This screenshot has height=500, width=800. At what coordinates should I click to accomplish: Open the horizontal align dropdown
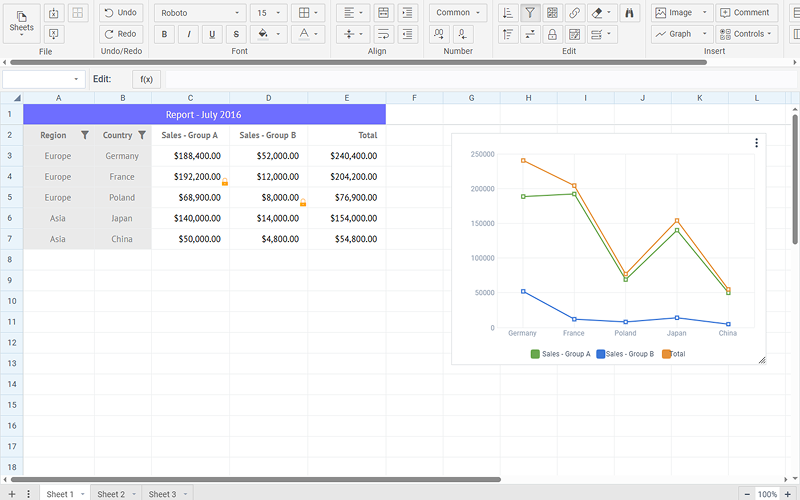pos(353,13)
